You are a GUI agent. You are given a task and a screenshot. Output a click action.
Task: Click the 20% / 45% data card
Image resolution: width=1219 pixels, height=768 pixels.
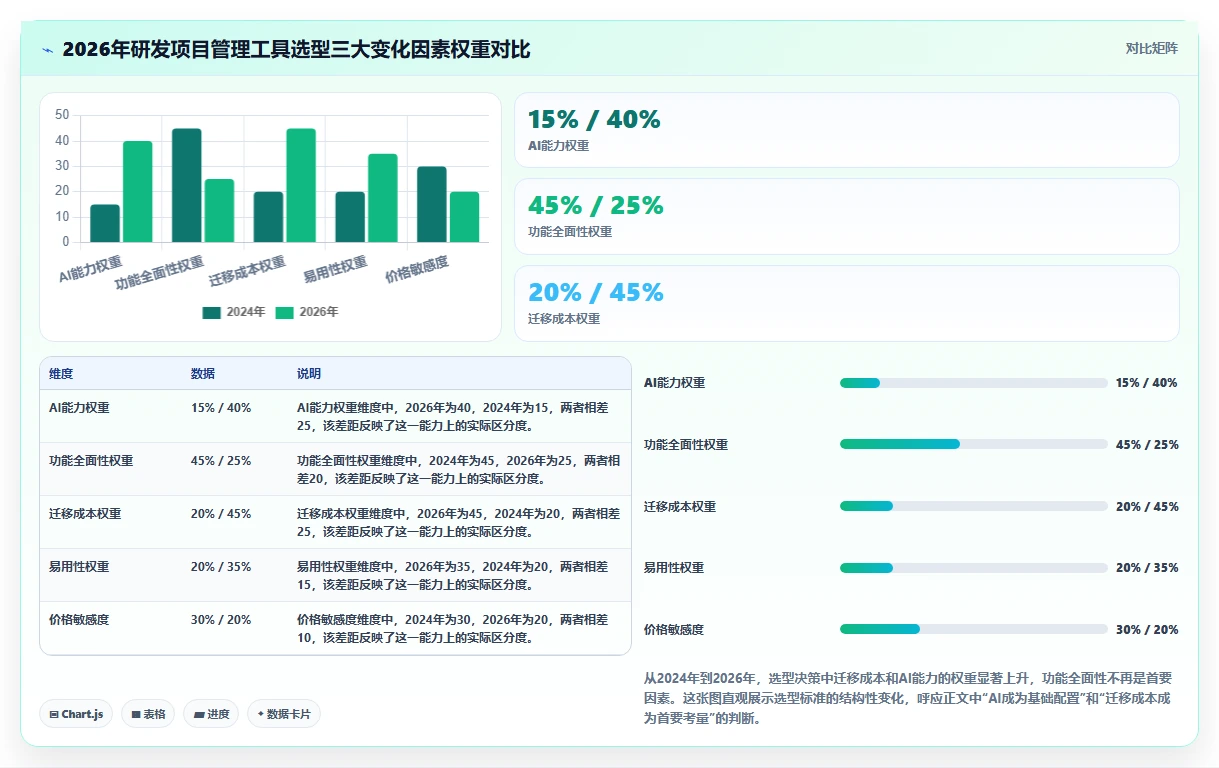pyautogui.click(x=847, y=303)
